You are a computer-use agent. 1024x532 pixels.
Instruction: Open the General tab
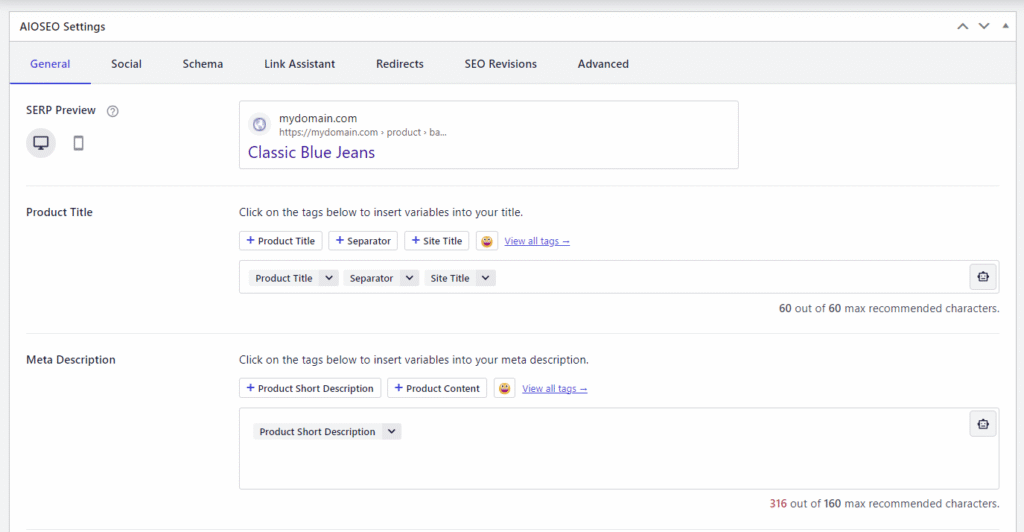click(50, 64)
